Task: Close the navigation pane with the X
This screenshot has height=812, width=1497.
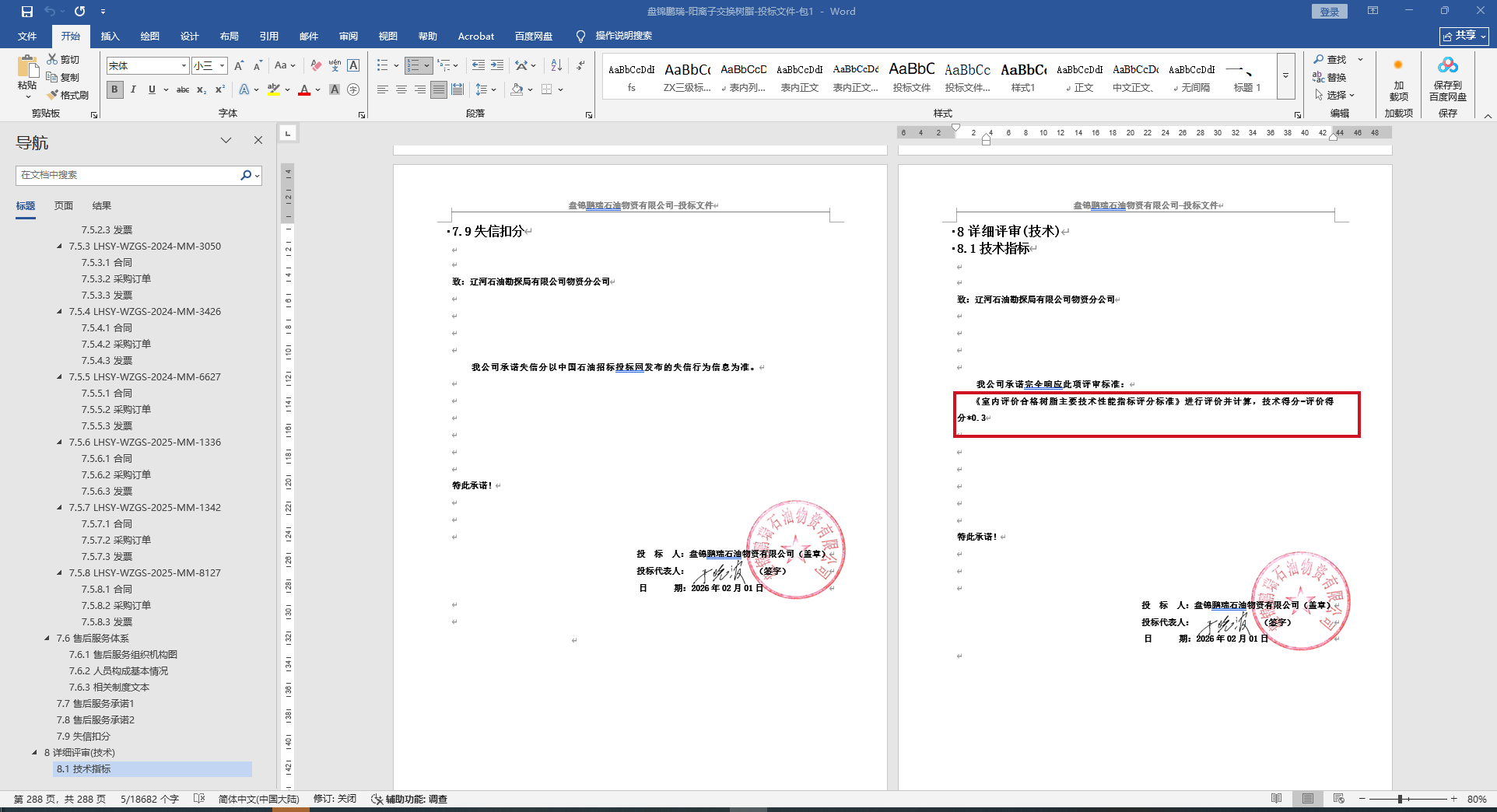Action: coord(258,140)
